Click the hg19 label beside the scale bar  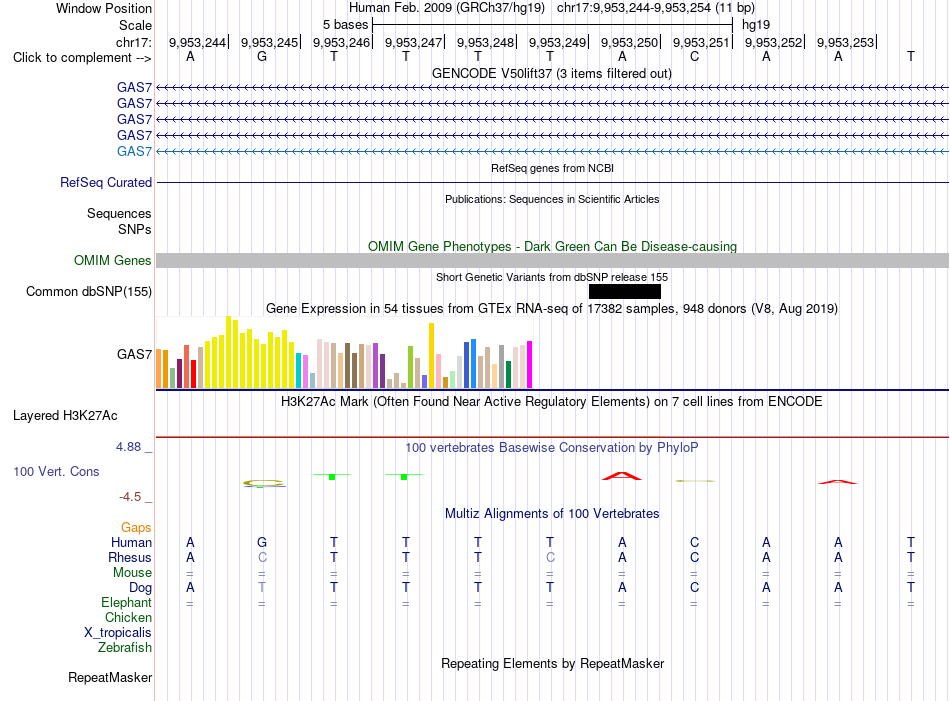tap(756, 25)
